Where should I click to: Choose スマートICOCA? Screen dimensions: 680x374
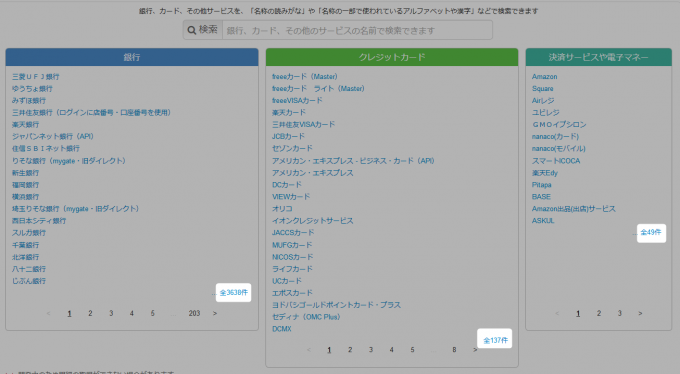coord(556,161)
